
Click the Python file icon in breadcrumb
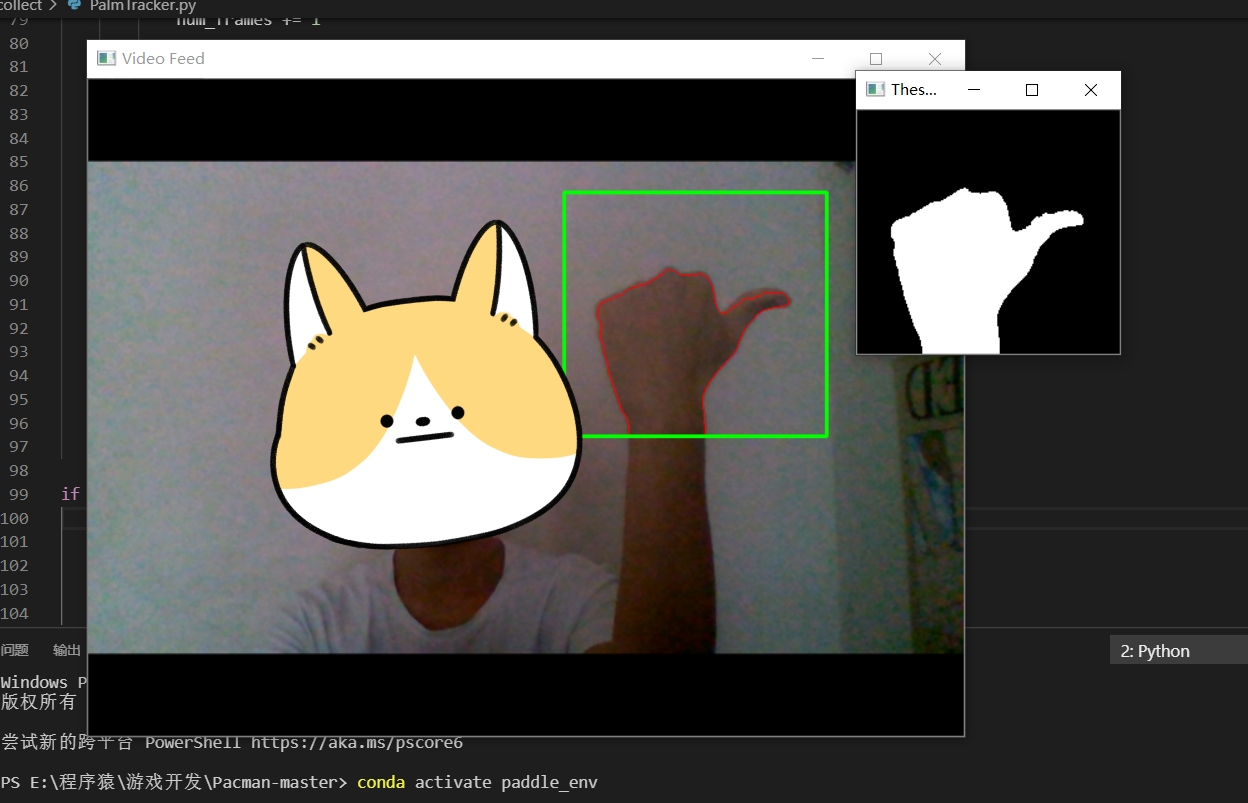(x=74, y=5)
